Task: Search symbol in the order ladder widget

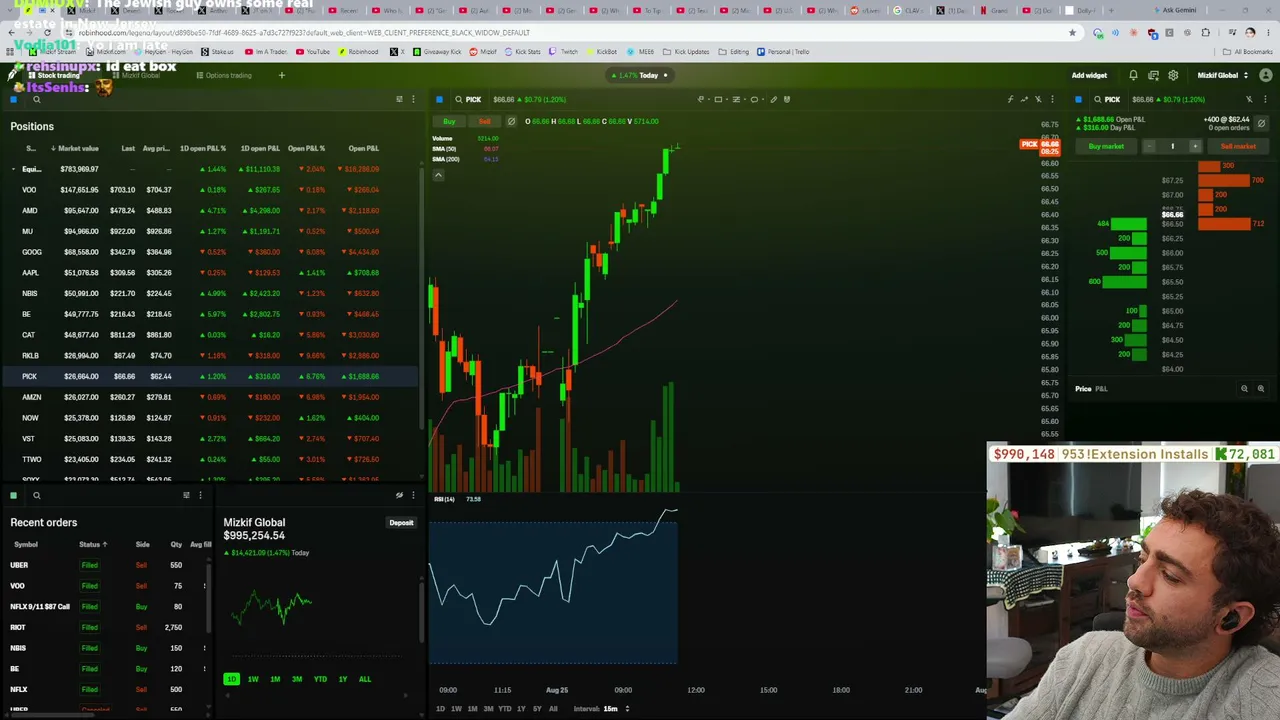Action: [1106, 99]
